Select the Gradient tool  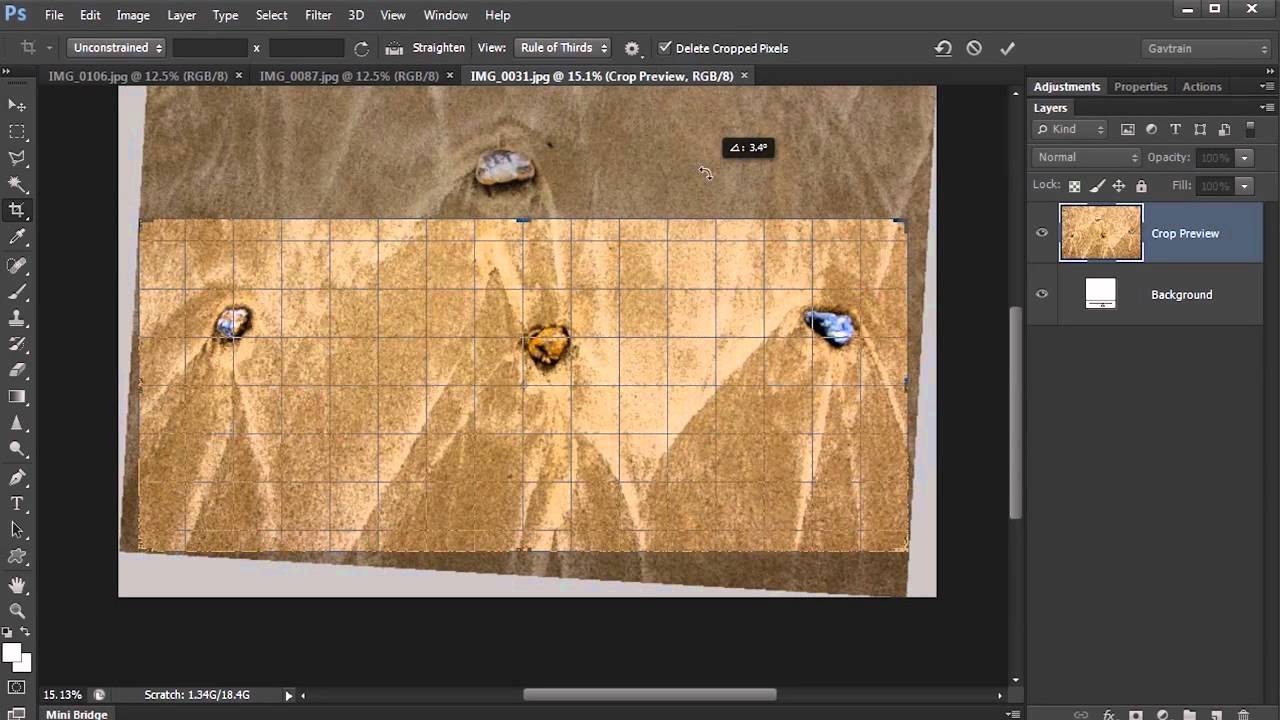tap(17, 398)
